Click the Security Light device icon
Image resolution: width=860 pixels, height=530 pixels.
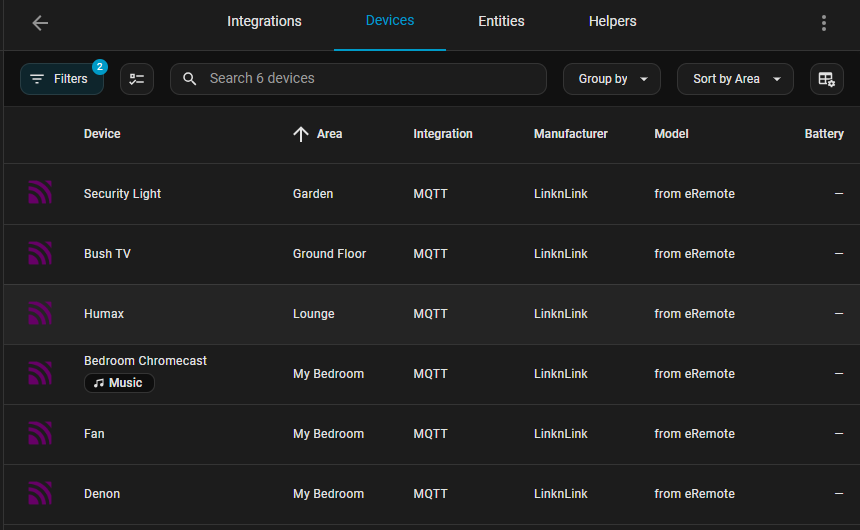click(x=40, y=194)
